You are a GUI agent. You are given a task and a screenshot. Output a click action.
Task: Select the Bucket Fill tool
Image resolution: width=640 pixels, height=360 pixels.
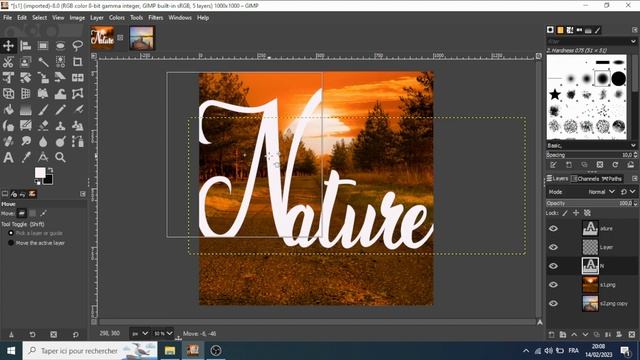8,109
